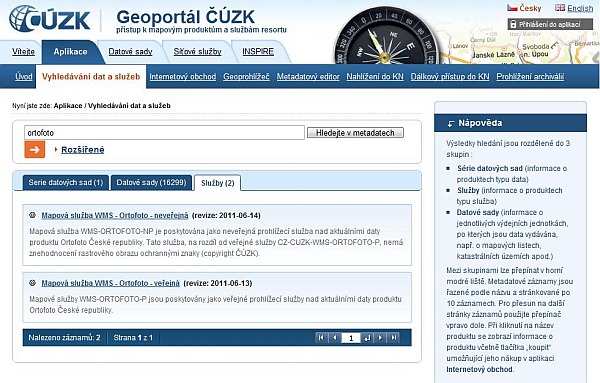Click the page number input box
The image size is (600, 383).
click(x=351, y=338)
